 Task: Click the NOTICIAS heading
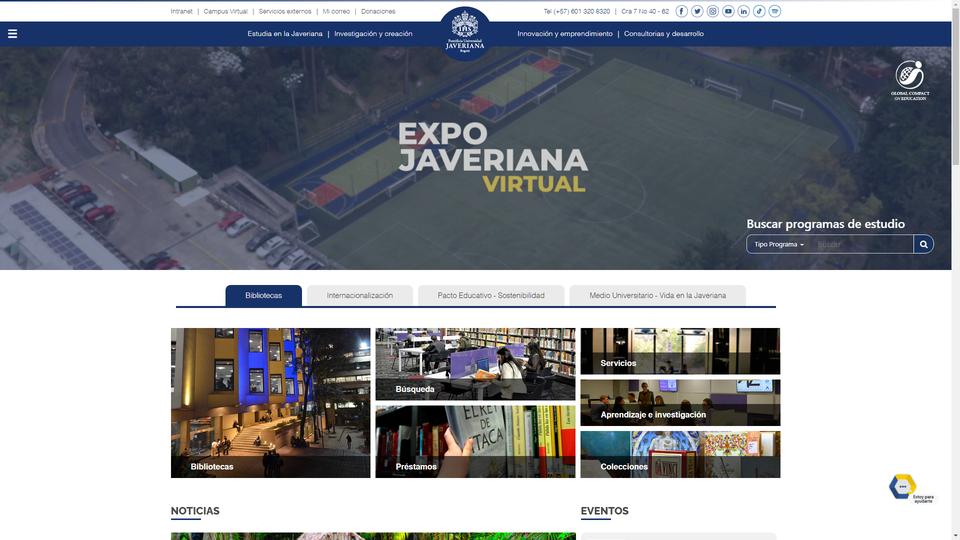coord(195,511)
